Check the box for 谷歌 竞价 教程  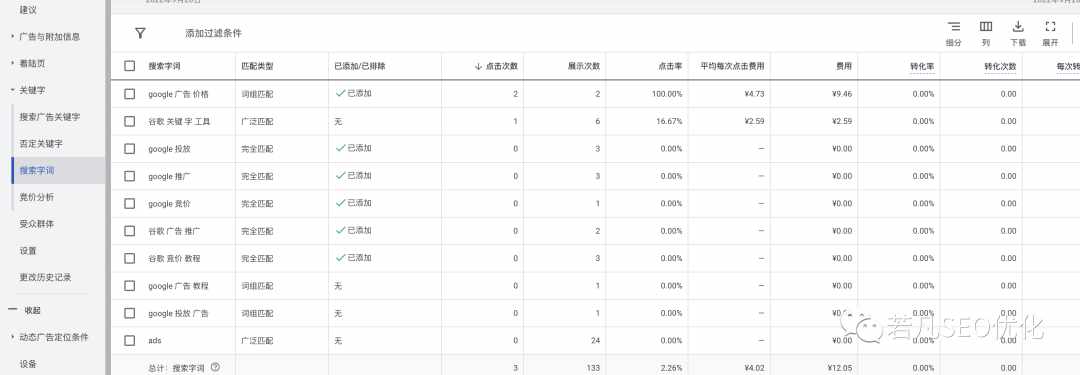(129, 258)
